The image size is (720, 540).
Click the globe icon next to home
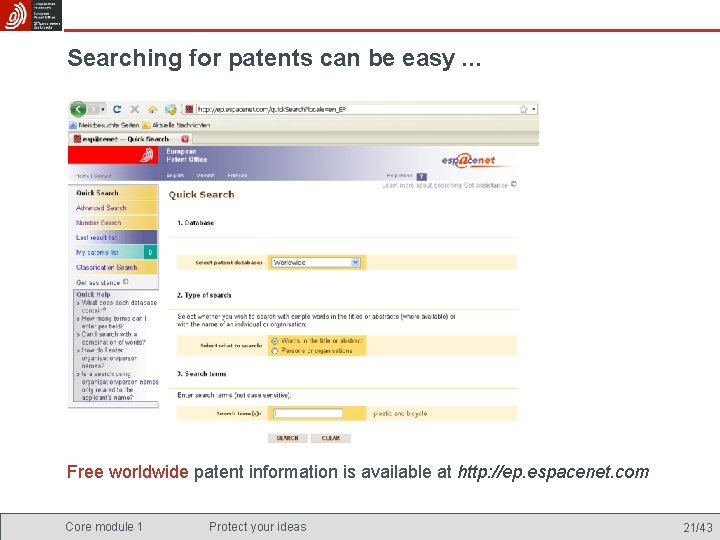pos(170,109)
